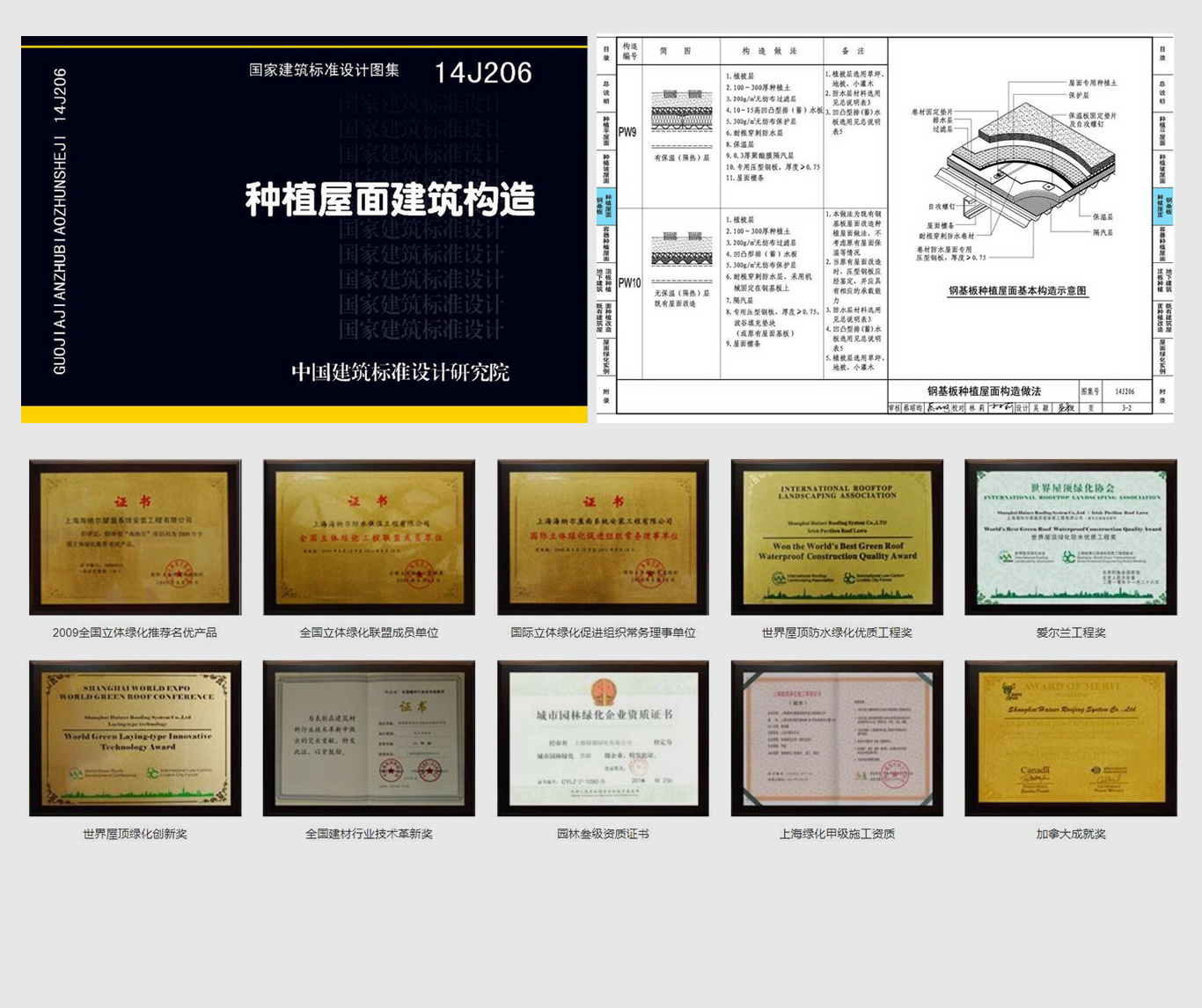Viewport: 1202px width, 1008px height.
Task: Click the 2009全国立体绿化推荐名优产品 caption
Action: [135, 632]
